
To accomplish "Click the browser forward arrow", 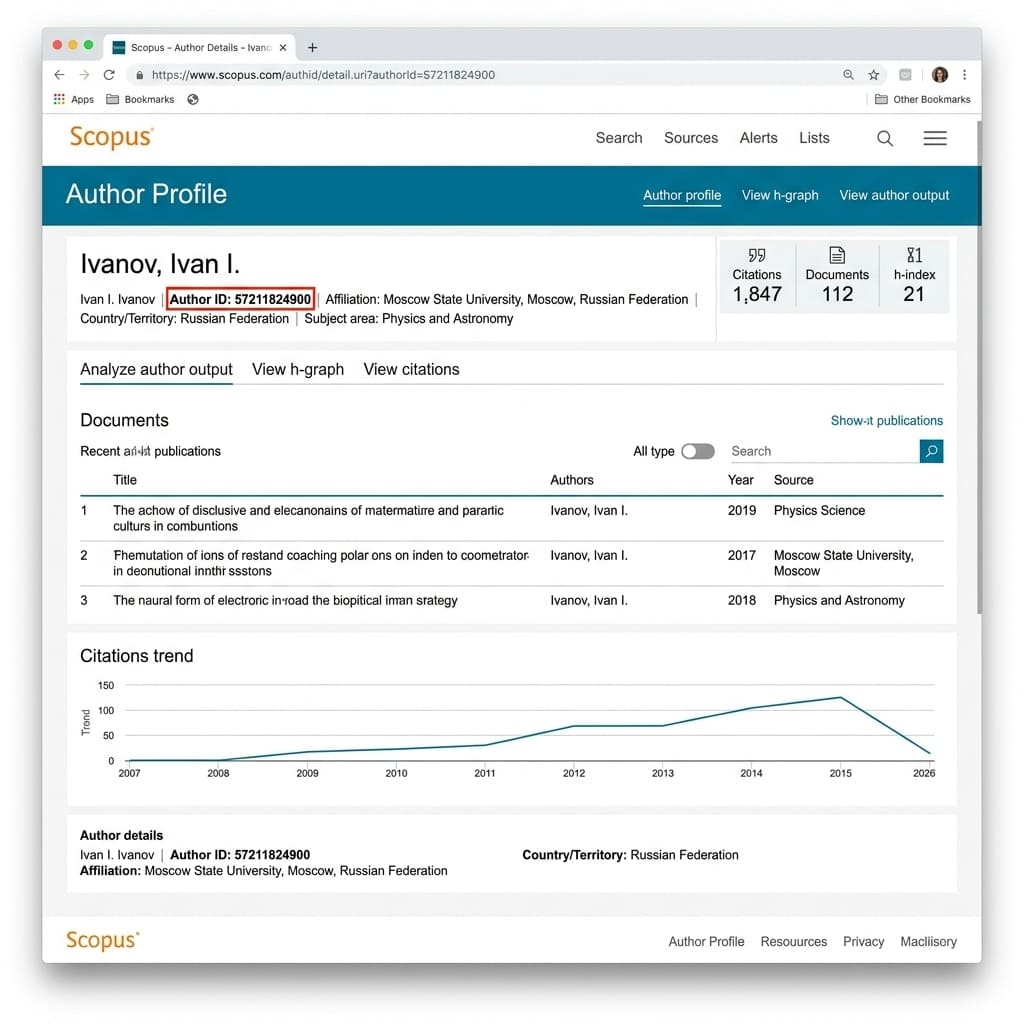I will click(84, 75).
